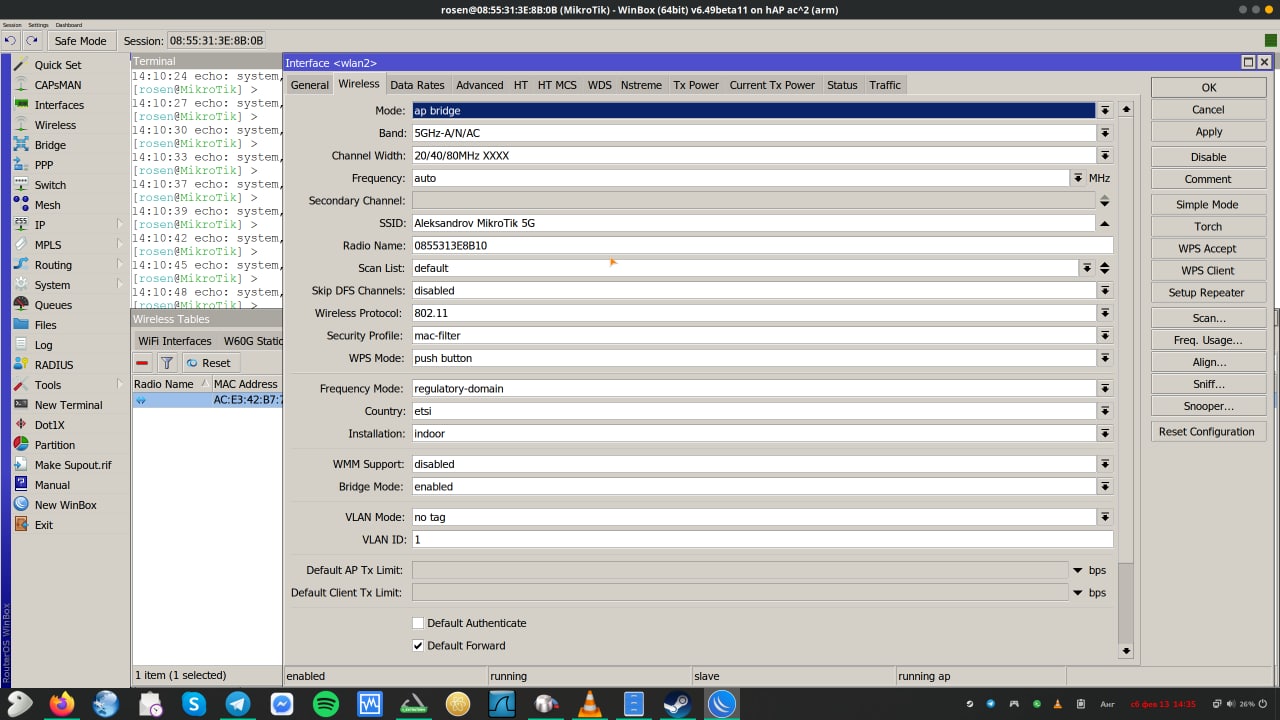Image resolution: width=1280 pixels, height=720 pixels.
Task: Switch to the Data Rates tab
Action: 417,85
